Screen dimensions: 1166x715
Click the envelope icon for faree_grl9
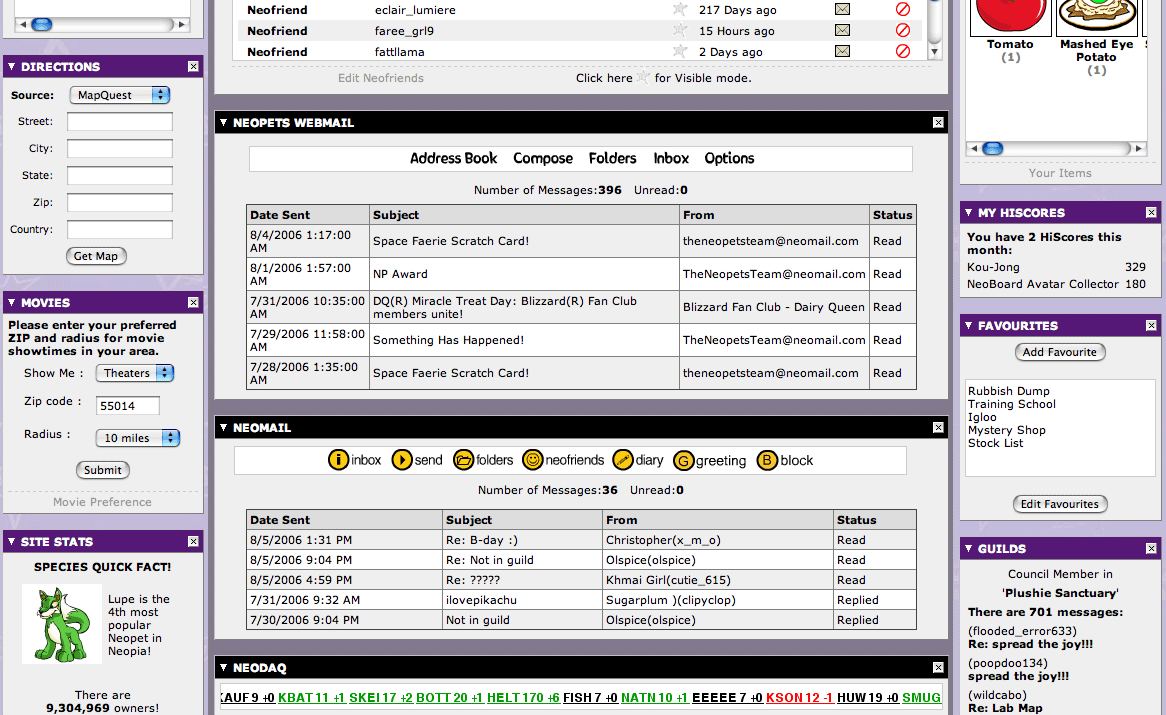[x=842, y=30]
